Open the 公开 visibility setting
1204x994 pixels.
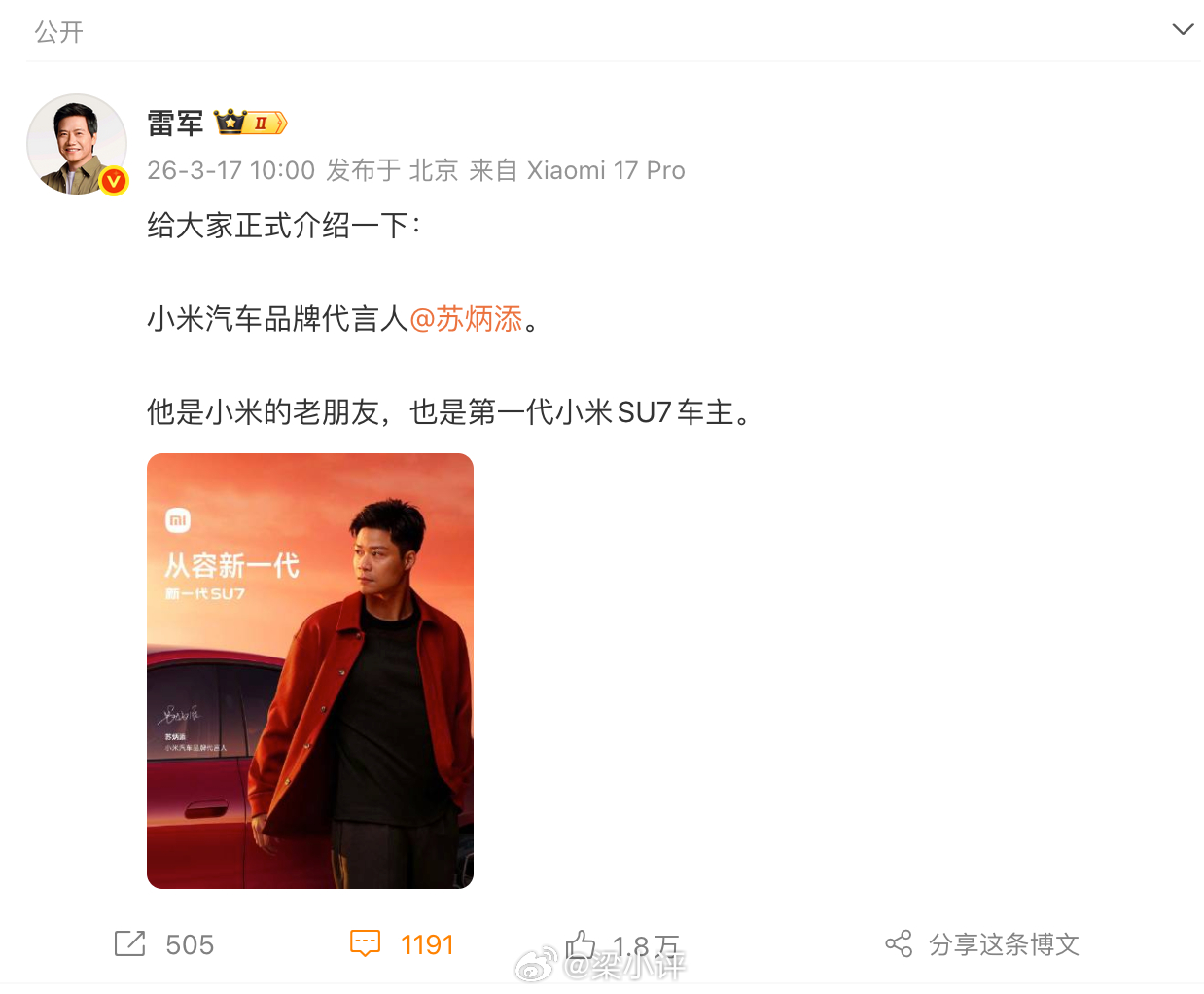coord(59,32)
